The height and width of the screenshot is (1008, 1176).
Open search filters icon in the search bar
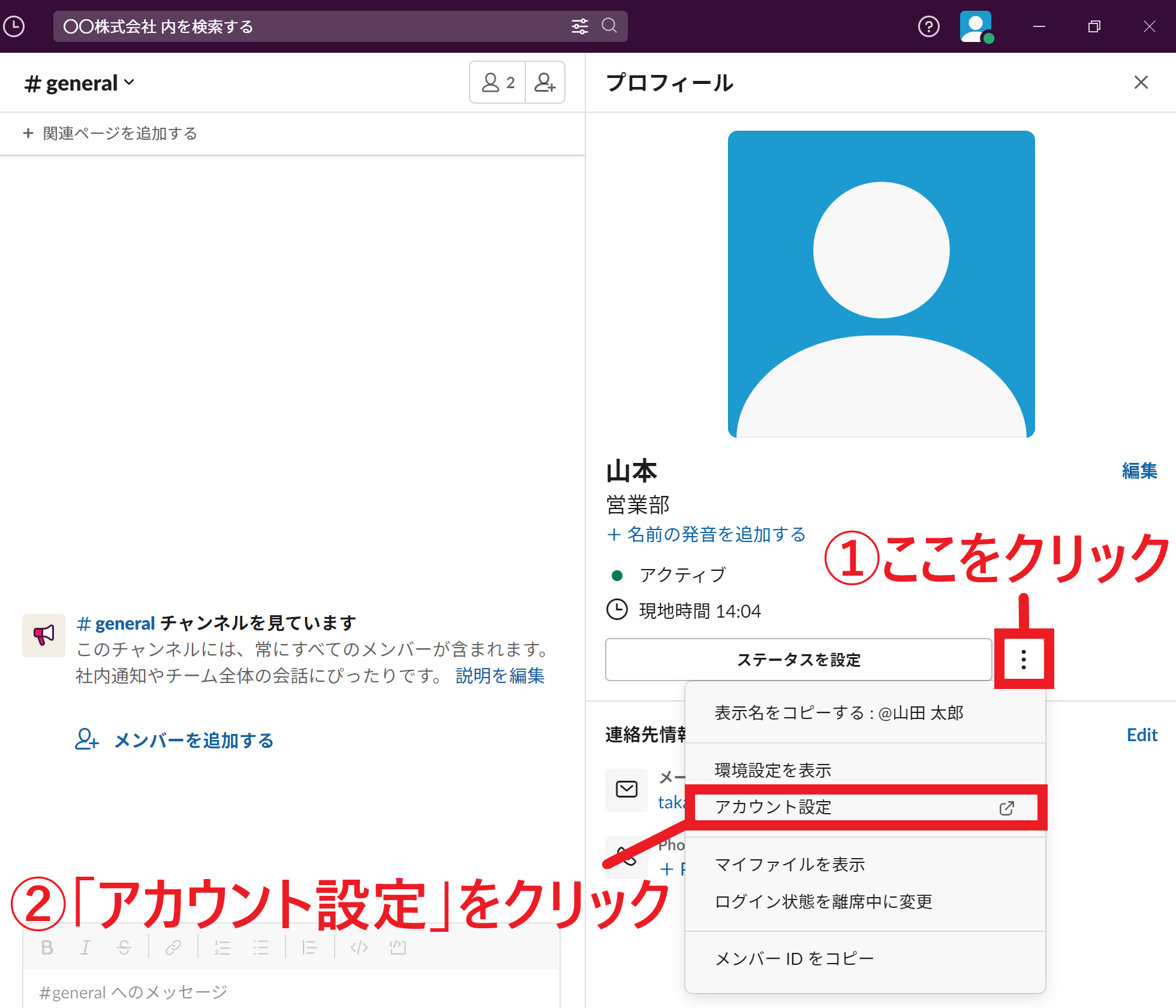click(x=579, y=26)
